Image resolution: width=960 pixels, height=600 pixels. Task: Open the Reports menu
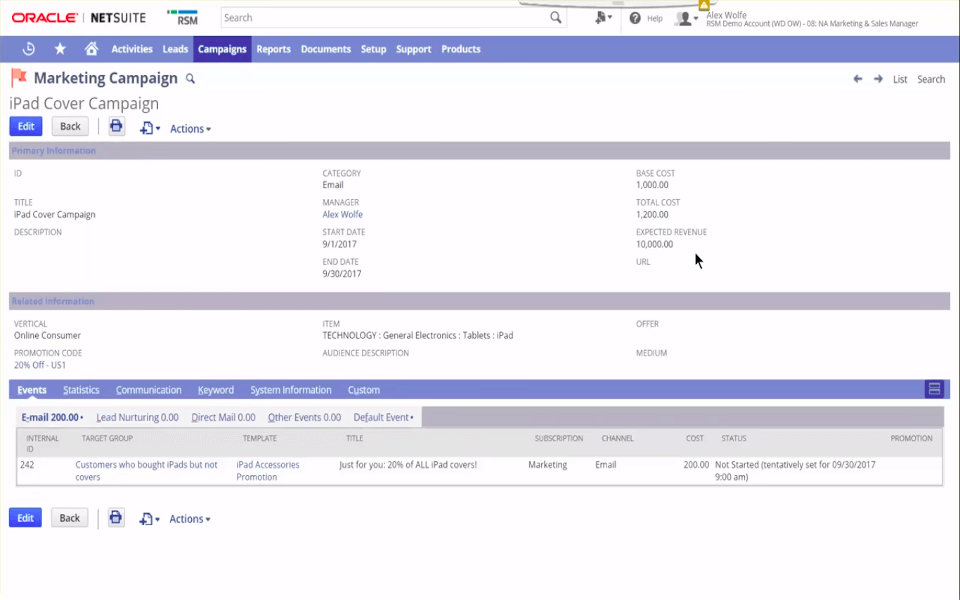coord(273,49)
